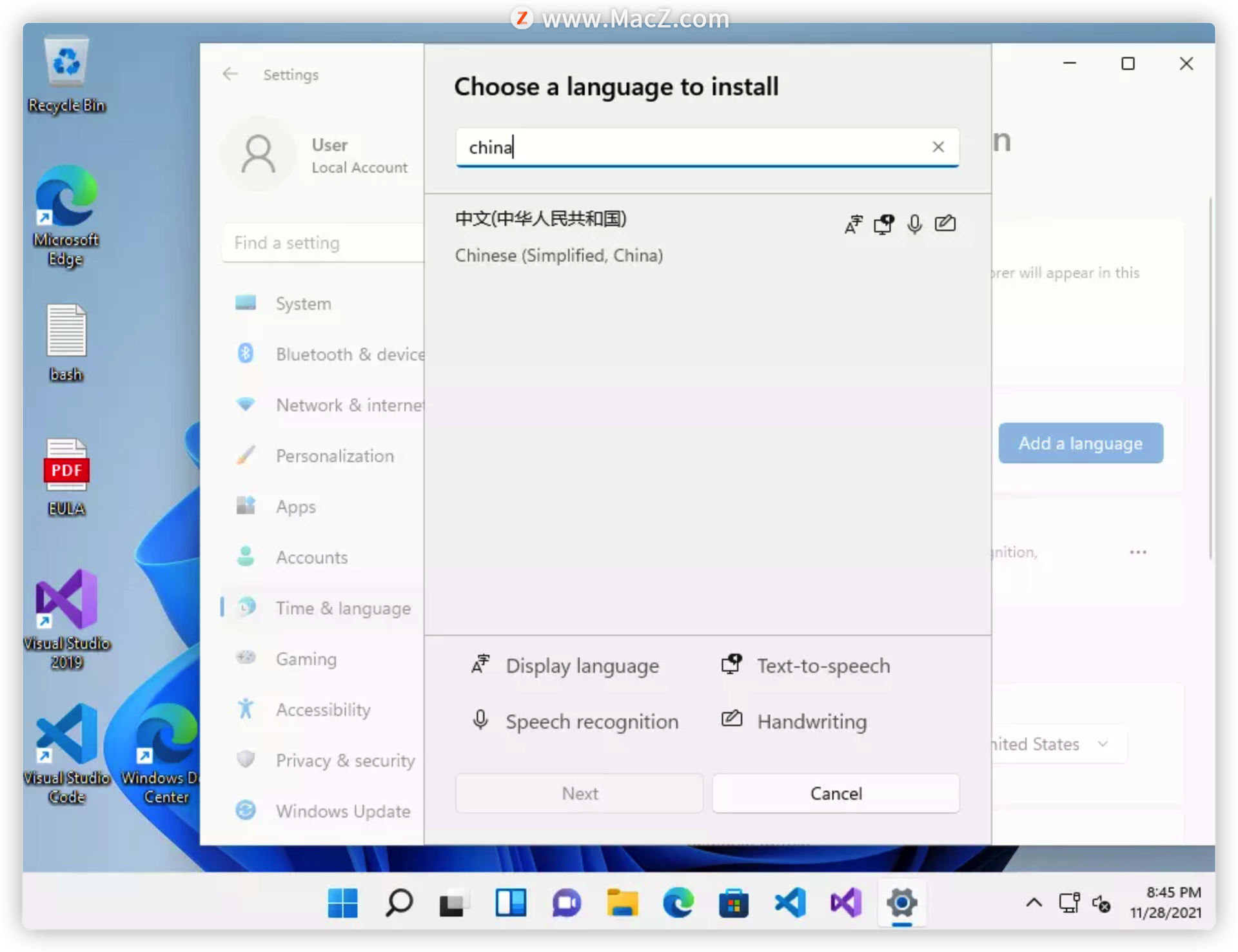Click Add a language in Settings
The height and width of the screenshot is (952, 1238).
(x=1080, y=443)
